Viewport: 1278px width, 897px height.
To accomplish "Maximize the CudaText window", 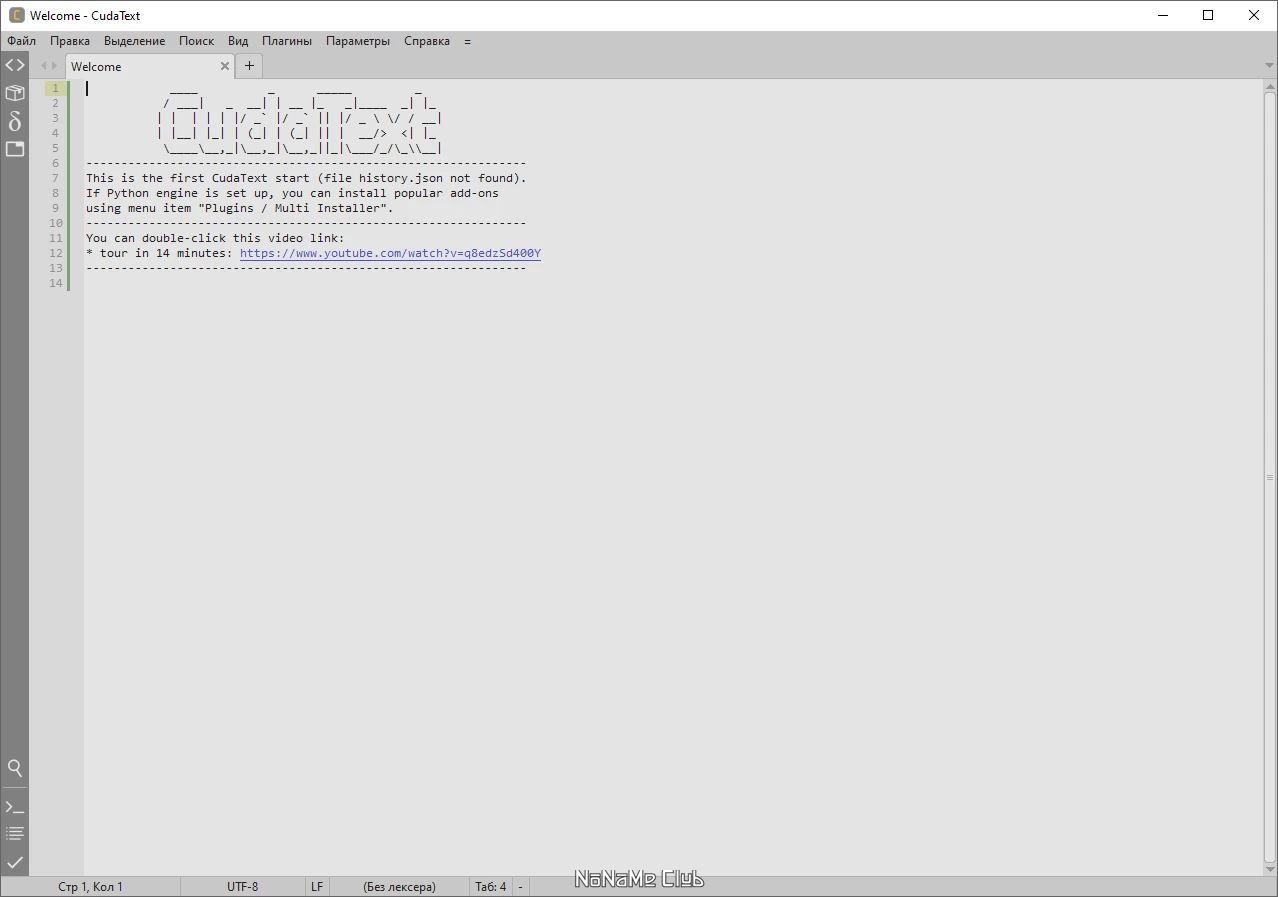I will [1208, 15].
